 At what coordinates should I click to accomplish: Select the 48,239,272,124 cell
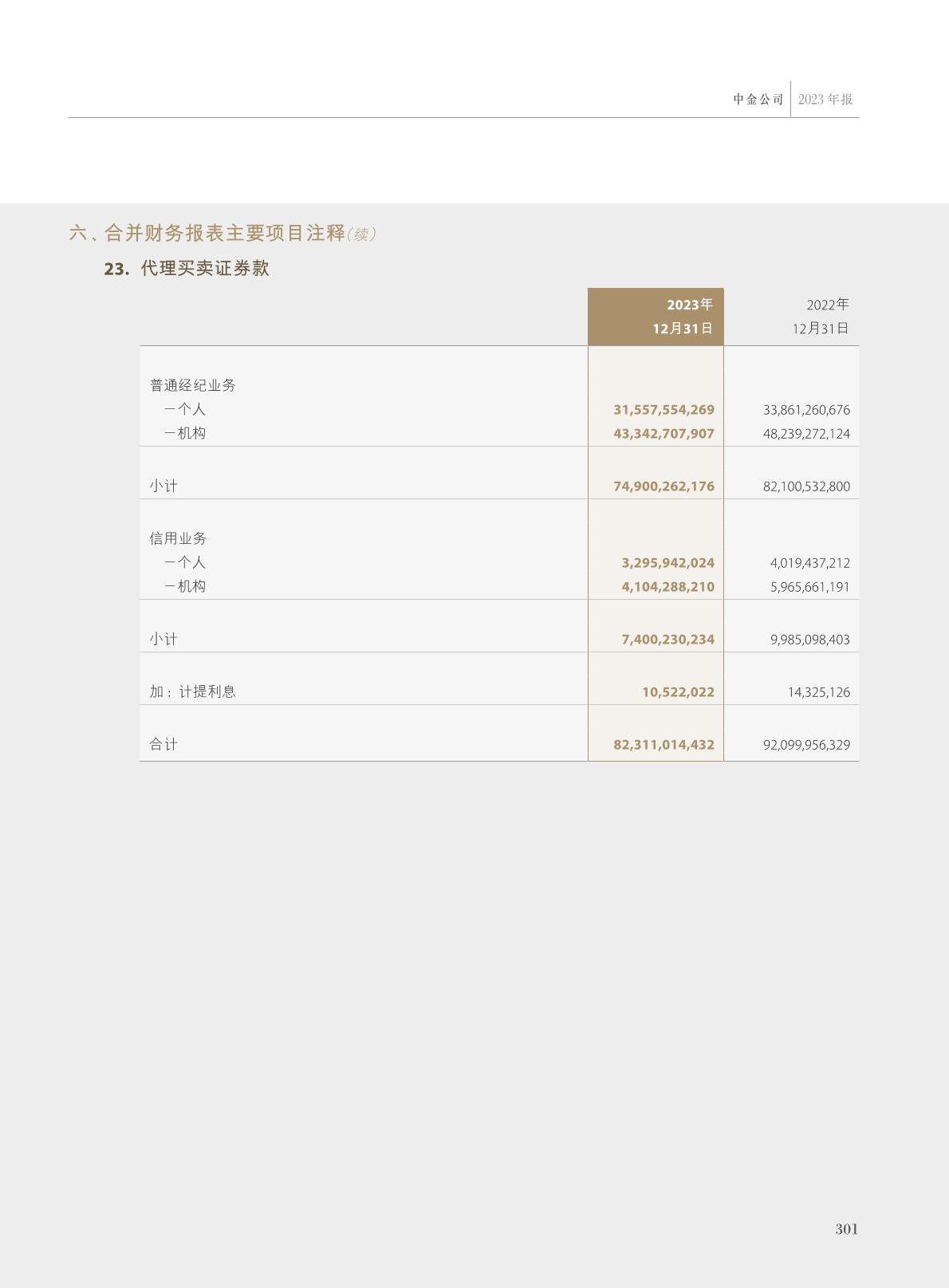click(x=806, y=434)
